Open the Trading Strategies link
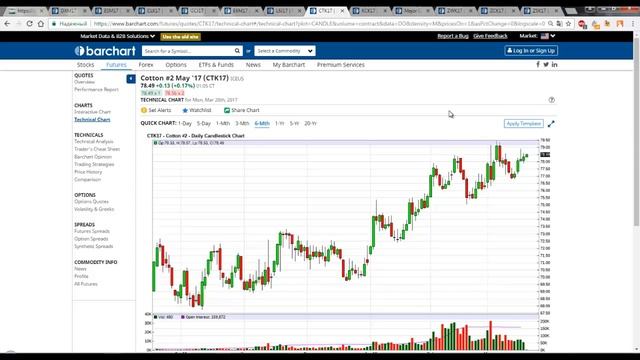Screen dimensions: 640x360 pyautogui.click(x=94, y=164)
